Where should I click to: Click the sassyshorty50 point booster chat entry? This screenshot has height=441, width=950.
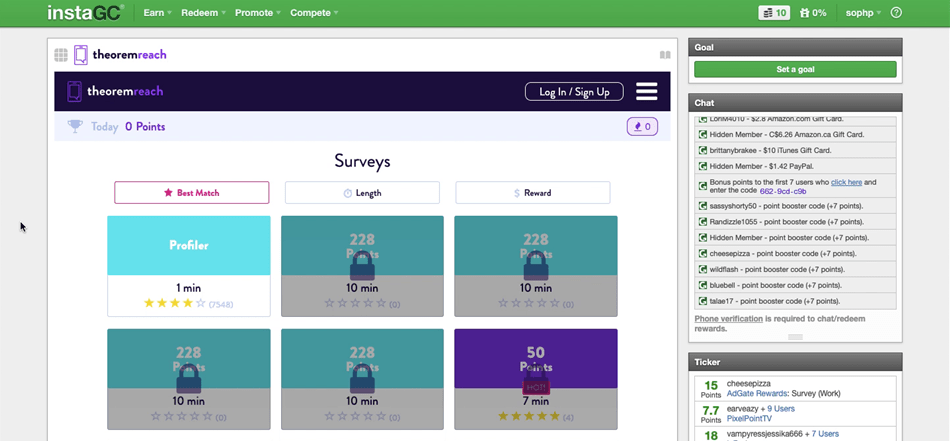pos(795,206)
